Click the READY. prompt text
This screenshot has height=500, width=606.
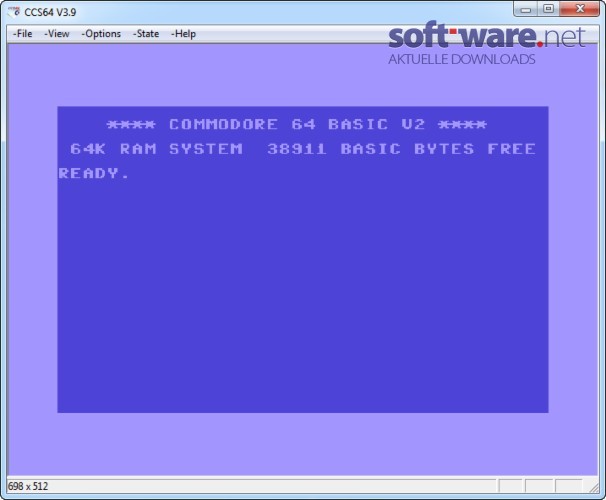tap(93, 173)
